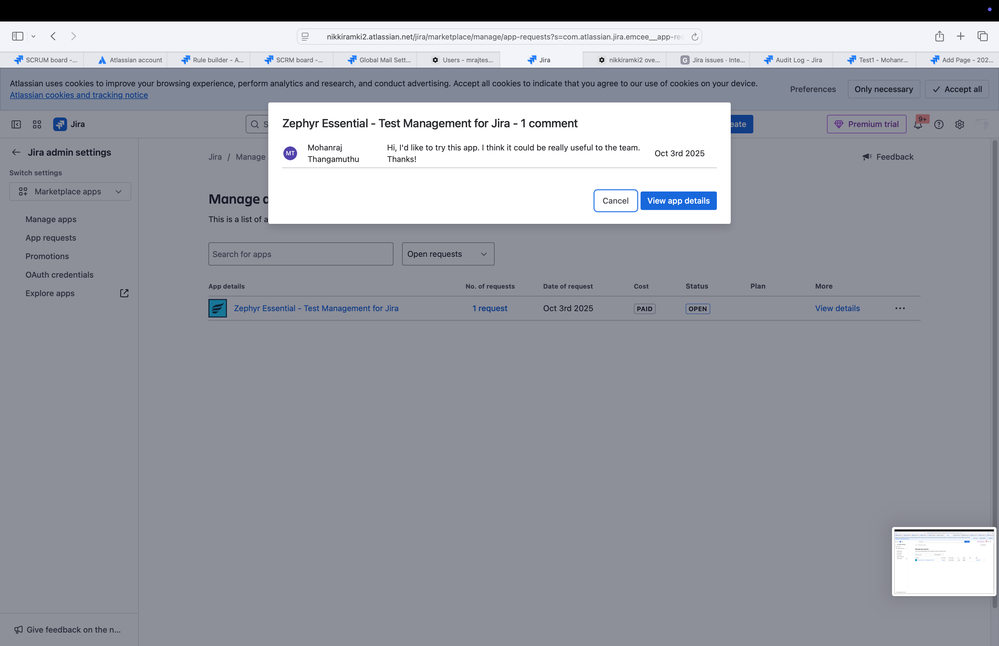Cancel the comment dialog
Screen dimensions: 999x646
tap(615, 200)
